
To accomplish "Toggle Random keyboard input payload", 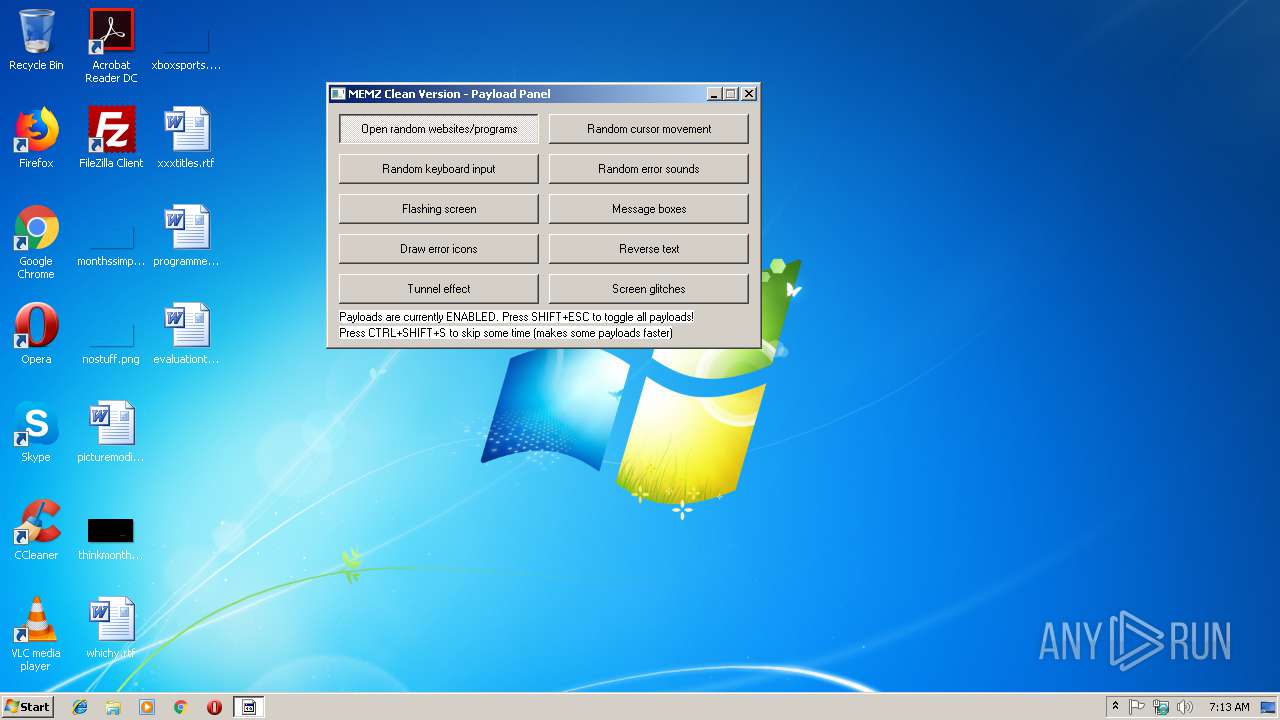I will (439, 169).
